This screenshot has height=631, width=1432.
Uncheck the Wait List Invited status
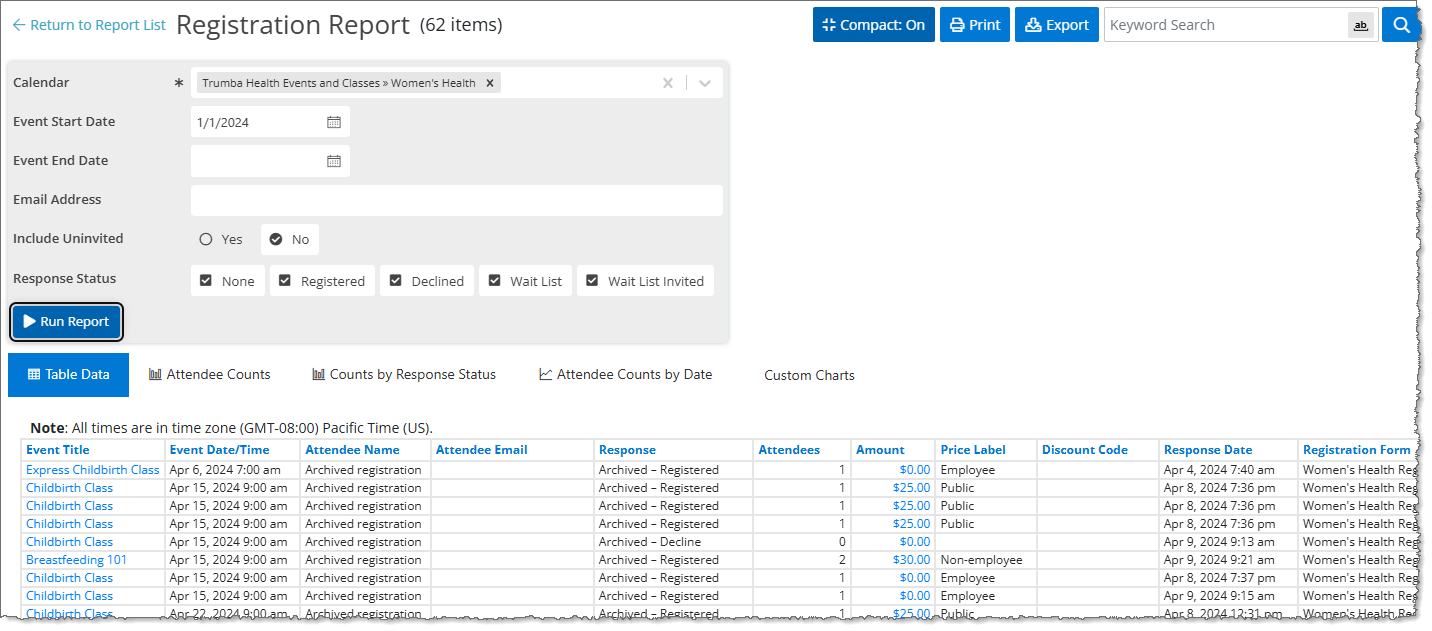click(x=646, y=281)
